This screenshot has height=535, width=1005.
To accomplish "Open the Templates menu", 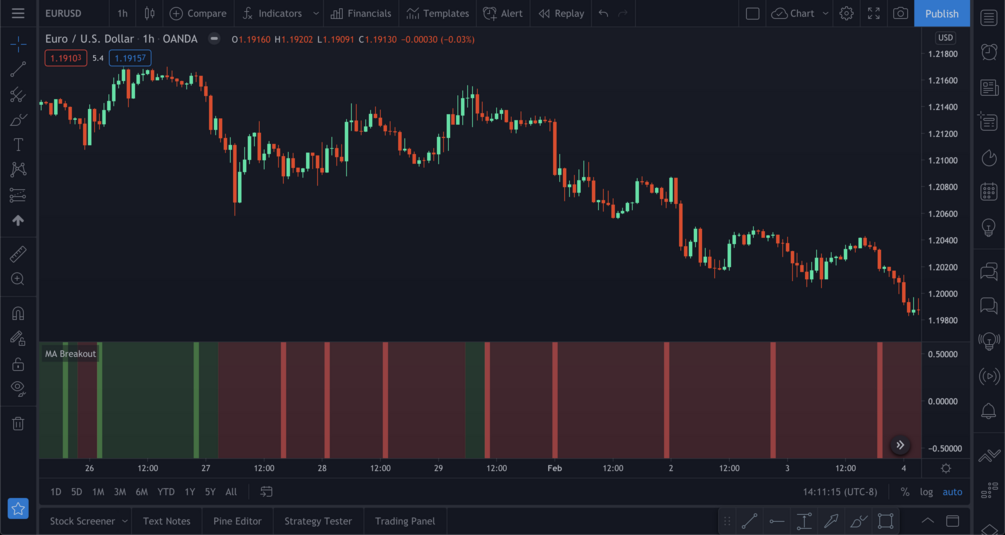I will (x=438, y=13).
